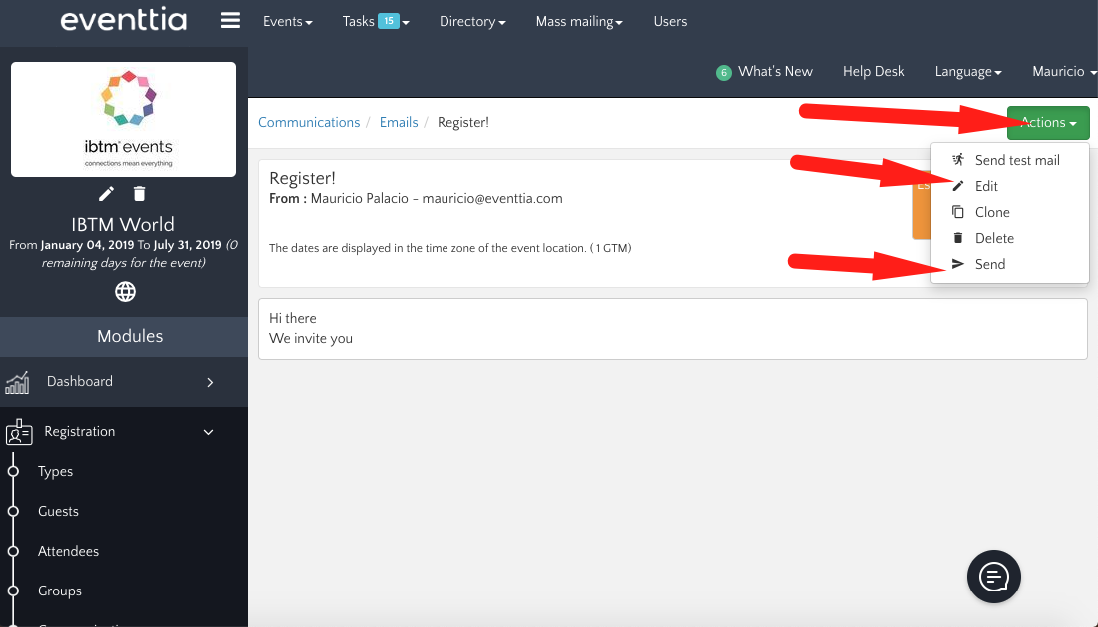Screen dimensions: 1098x627
Task: Expand the Dashboard module arrow
Action: tap(210, 382)
